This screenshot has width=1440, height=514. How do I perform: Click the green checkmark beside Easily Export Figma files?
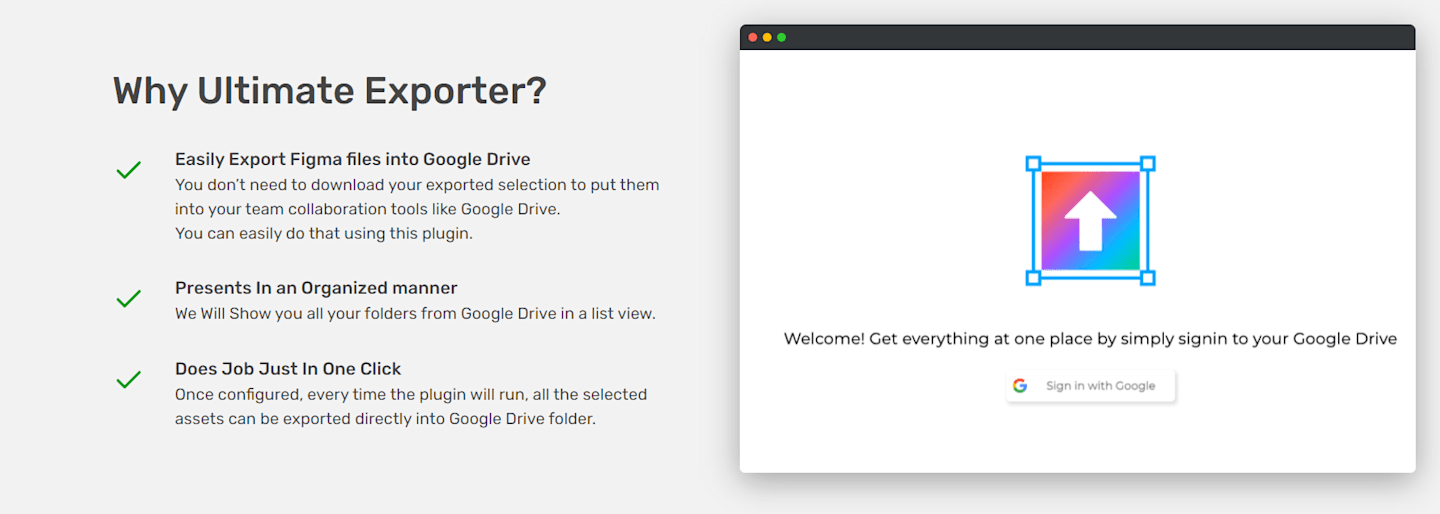[128, 170]
